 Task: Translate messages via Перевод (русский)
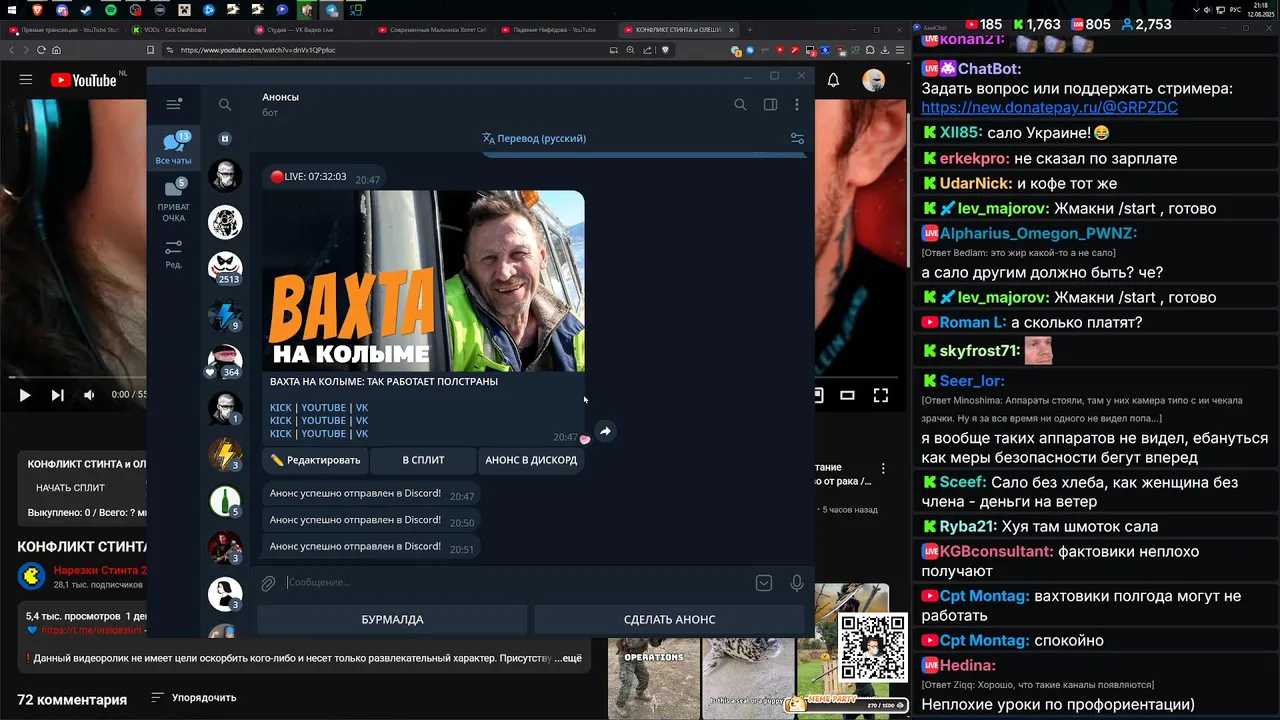point(534,138)
